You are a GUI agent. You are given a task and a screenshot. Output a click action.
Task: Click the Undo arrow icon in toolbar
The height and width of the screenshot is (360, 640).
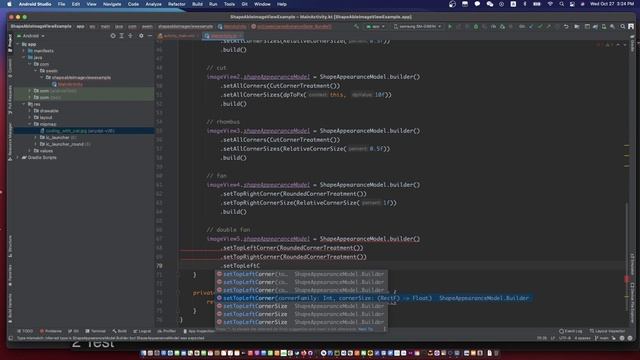566,27
